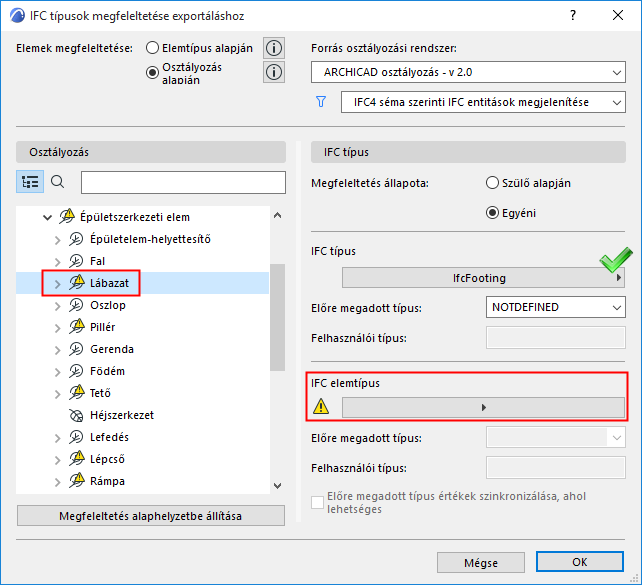Image resolution: width=642 pixels, height=585 pixels.
Task: Click the Héjszerkezet classification icon
Action: click(x=77, y=415)
